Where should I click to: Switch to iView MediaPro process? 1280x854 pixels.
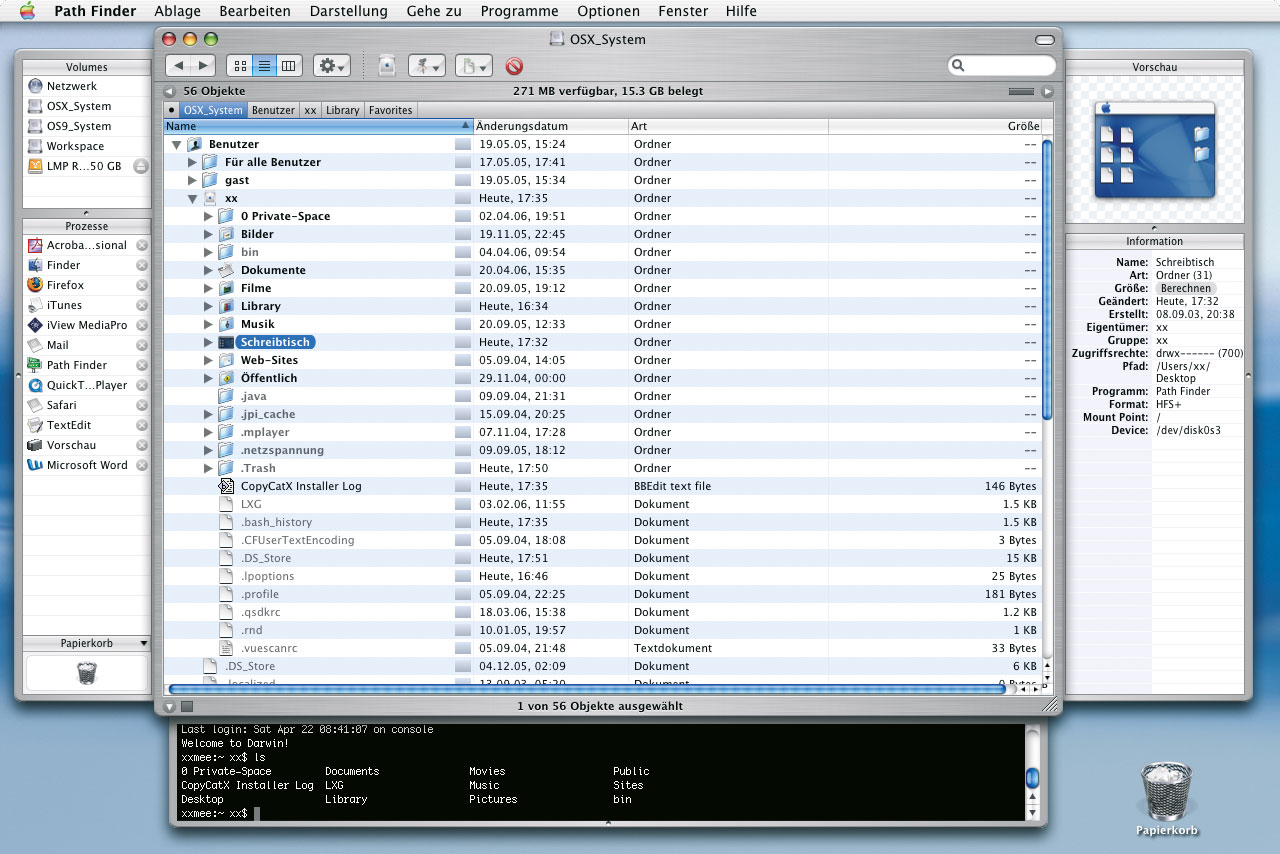tap(87, 325)
